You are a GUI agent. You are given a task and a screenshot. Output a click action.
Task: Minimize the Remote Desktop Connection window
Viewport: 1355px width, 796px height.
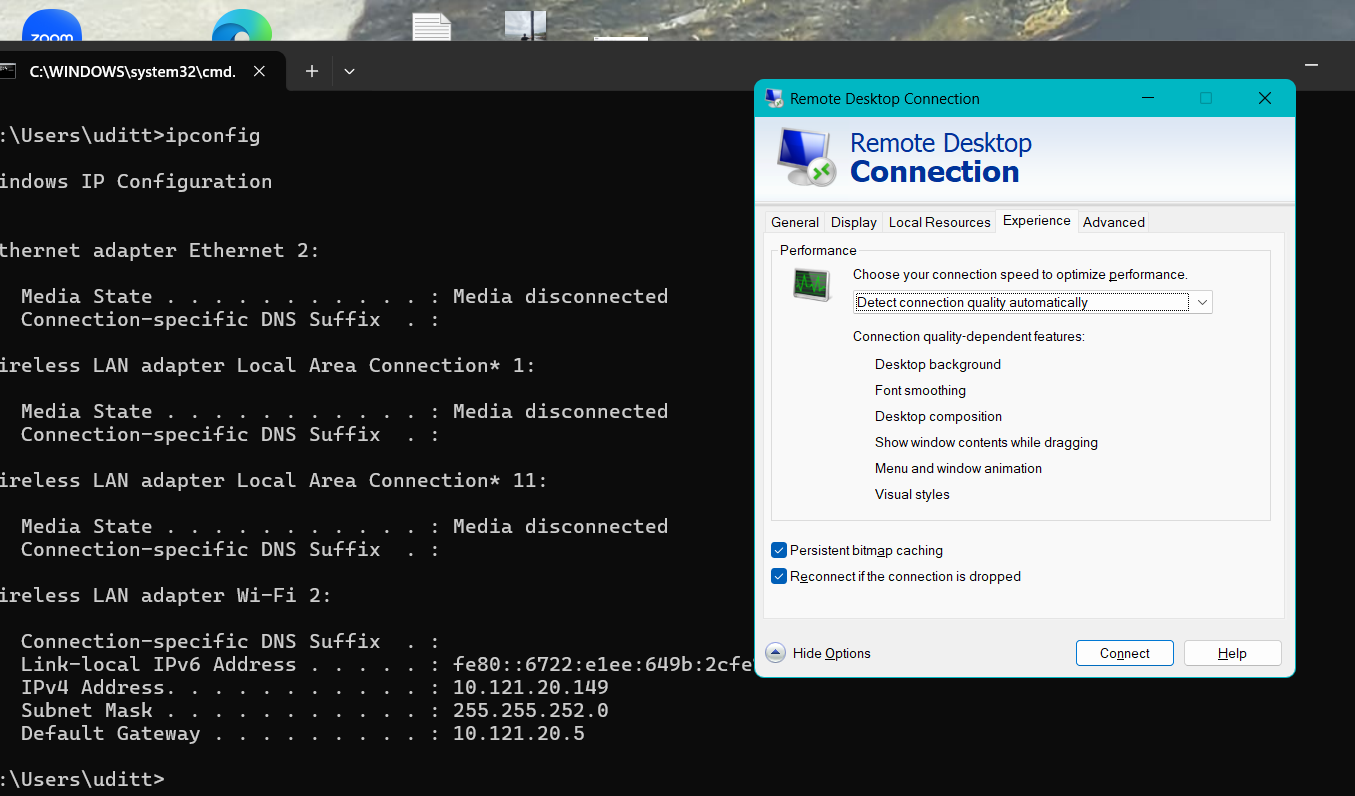(1147, 98)
